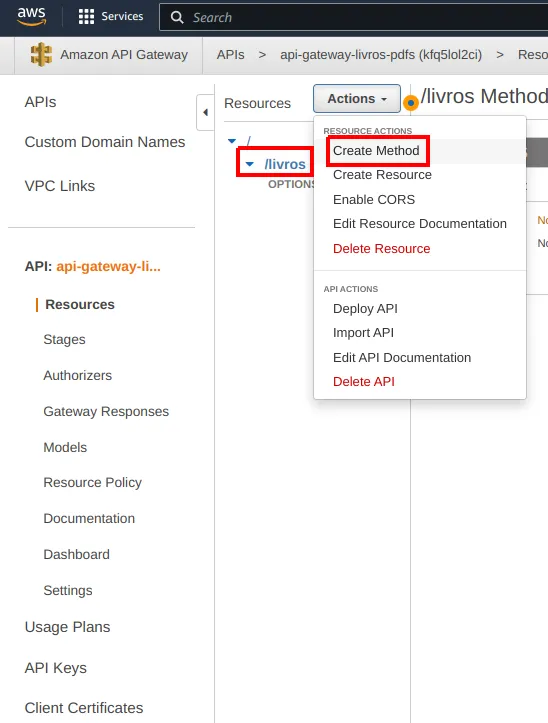Open Documentation in the sidebar
The image size is (548, 723).
(89, 518)
